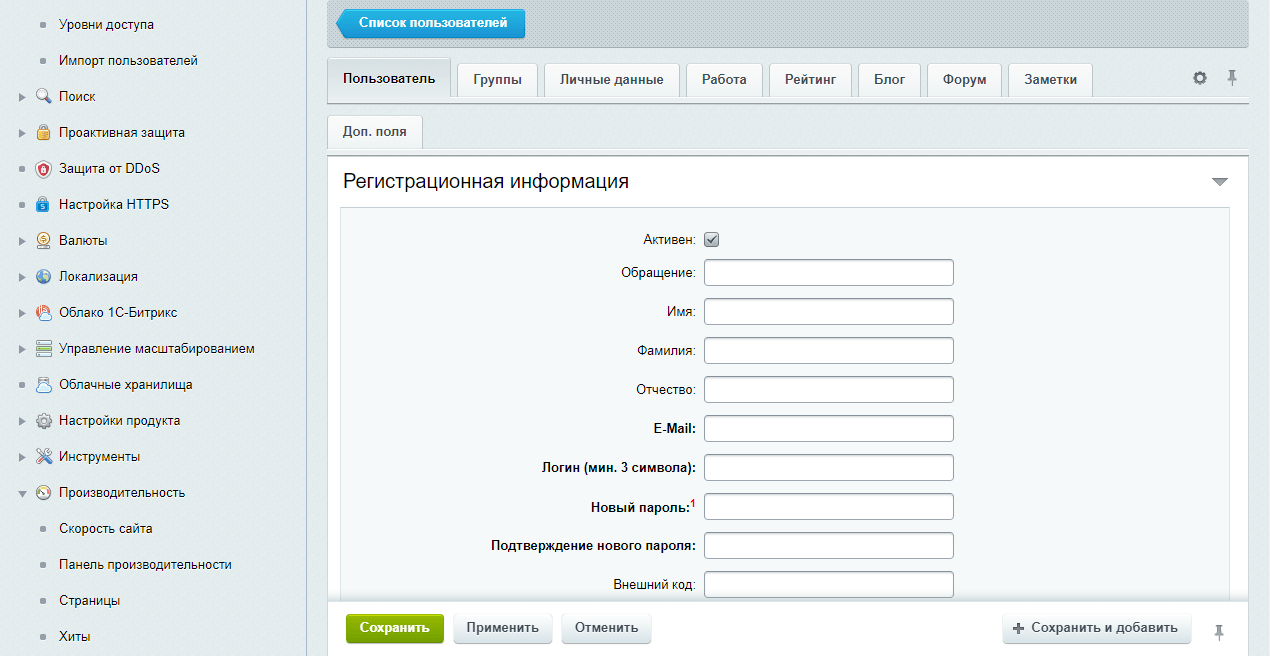Focus the Отчество input field
Screen dimensions: 1270x656
pos(829,390)
